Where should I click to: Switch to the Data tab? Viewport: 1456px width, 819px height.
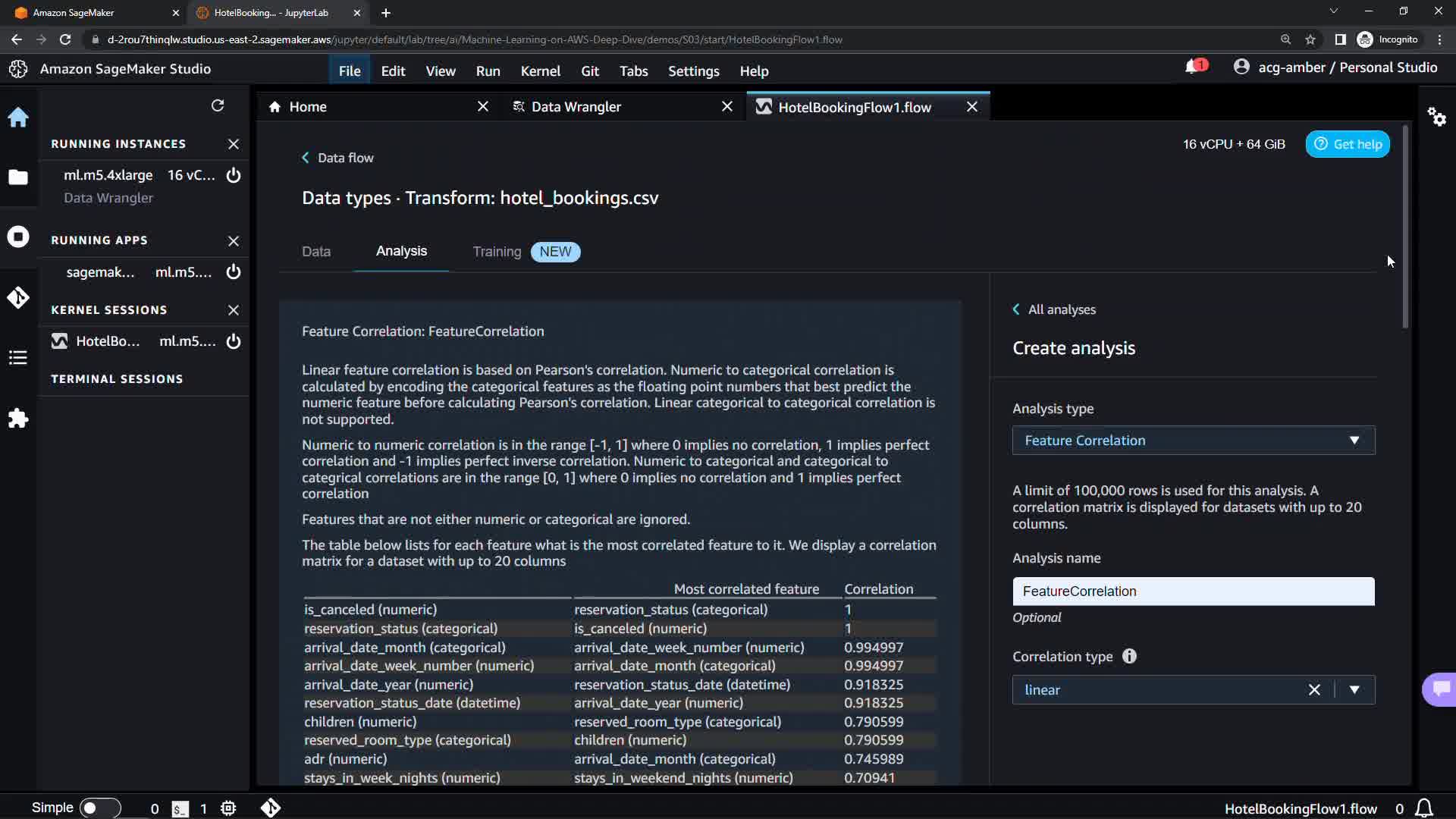316,252
